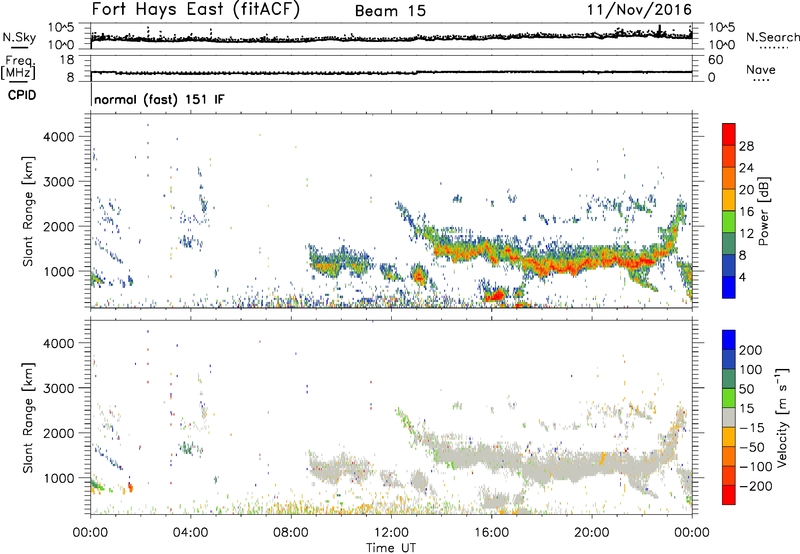800x554 pixels.
Task: Click the '04:00' time axis tick label
Action: [191, 533]
